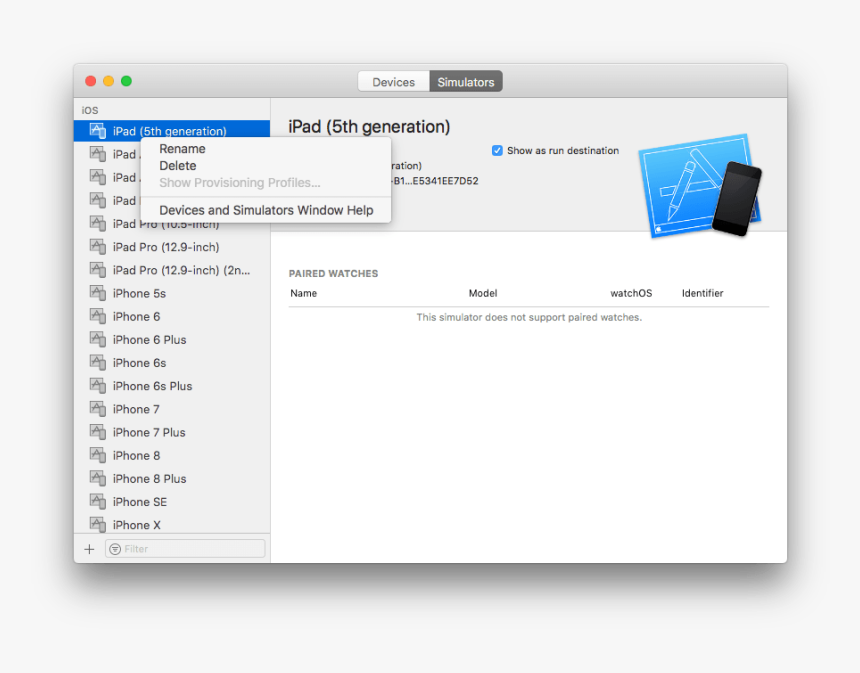
Task: Choose Delete from the context menu
Action: 177,165
